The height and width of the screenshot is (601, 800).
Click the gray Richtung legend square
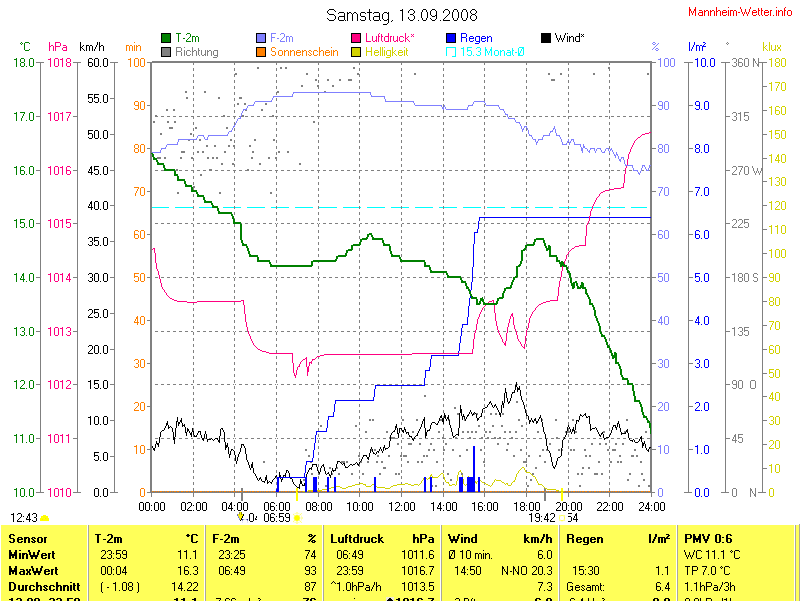pyautogui.click(x=166, y=51)
